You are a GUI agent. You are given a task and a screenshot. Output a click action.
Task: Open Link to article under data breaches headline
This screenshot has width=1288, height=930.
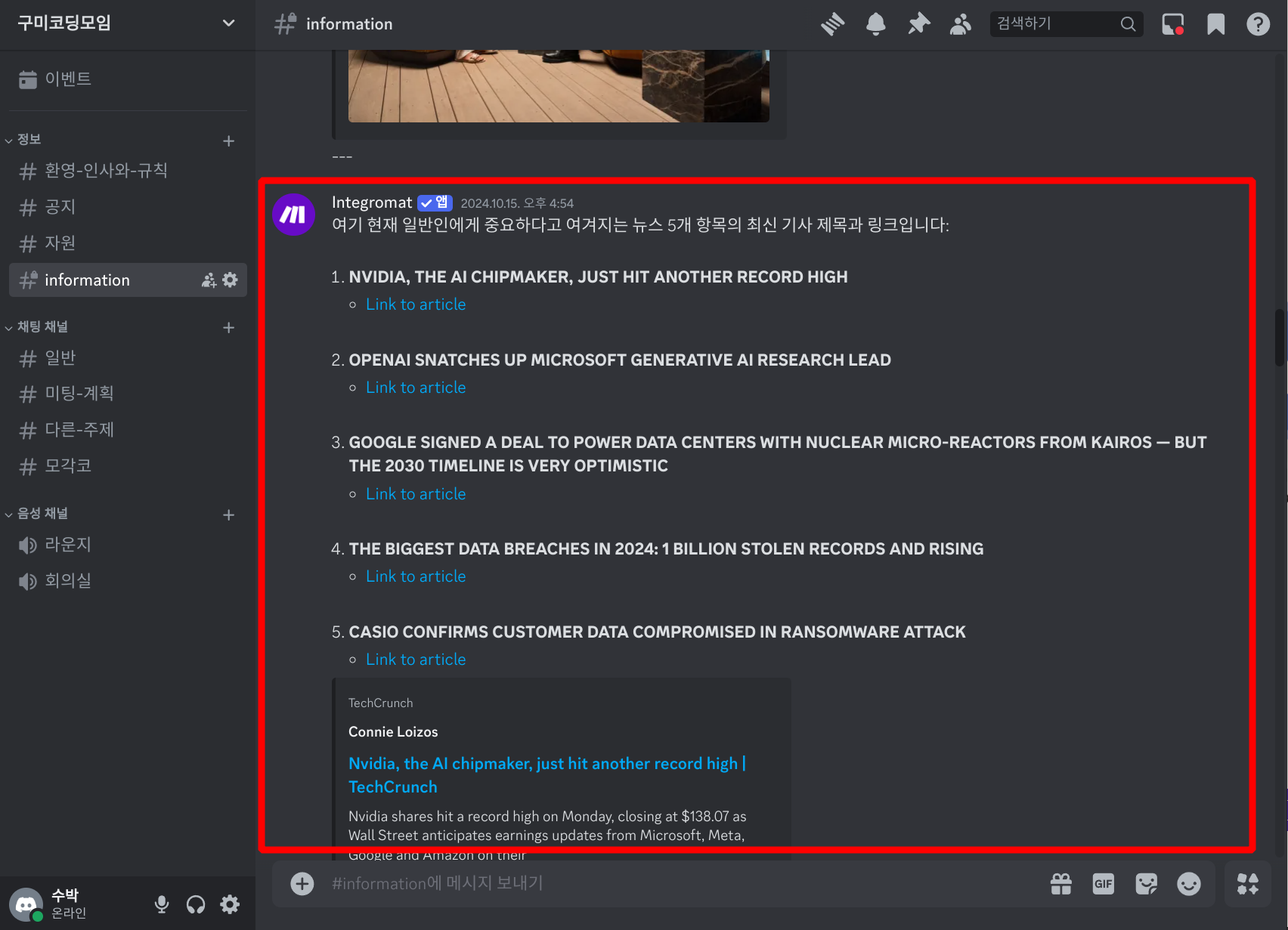tap(416, 576)
